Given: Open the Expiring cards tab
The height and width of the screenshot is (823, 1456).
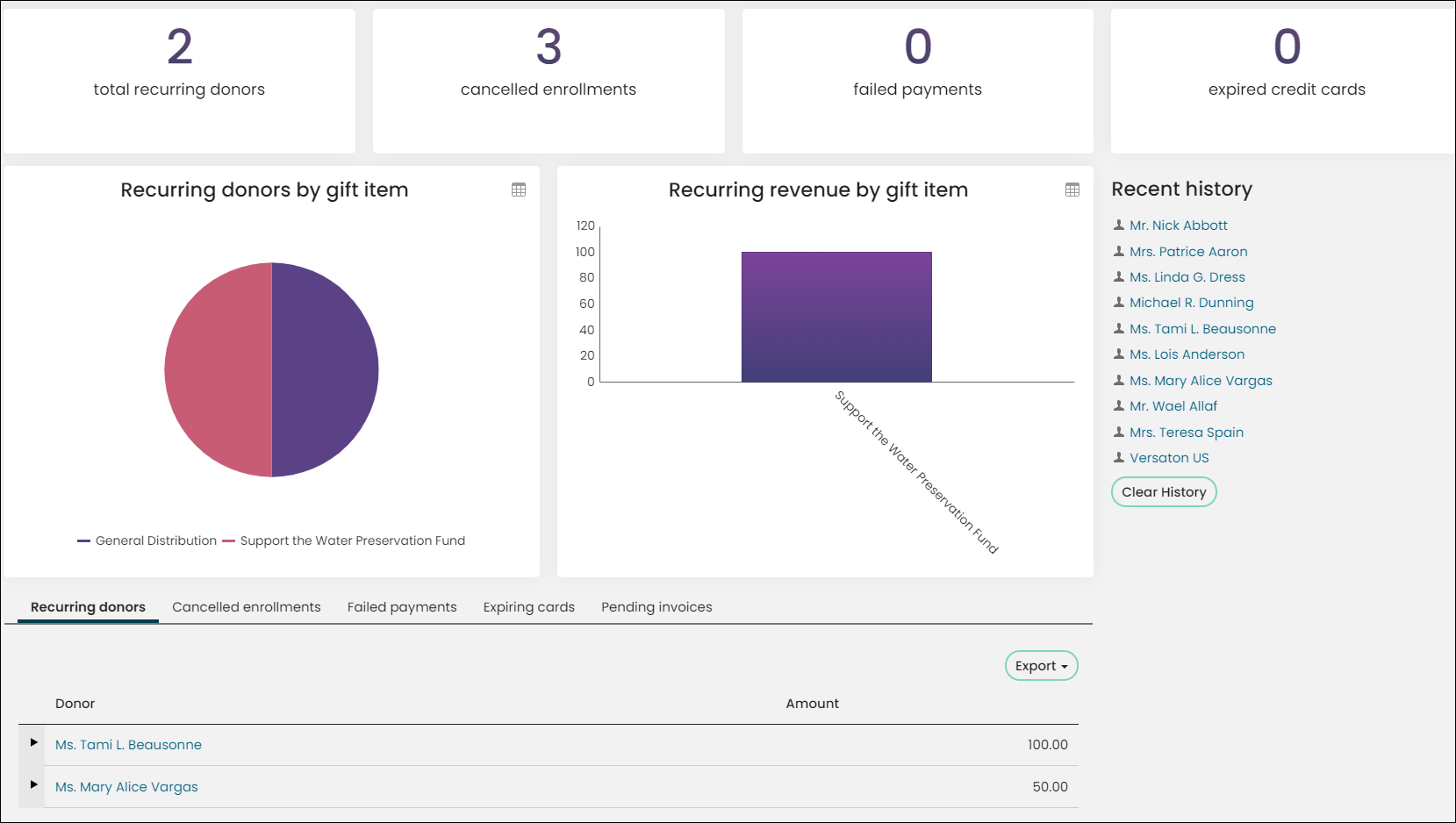Looking at the screenshot, I should (529, 607).
